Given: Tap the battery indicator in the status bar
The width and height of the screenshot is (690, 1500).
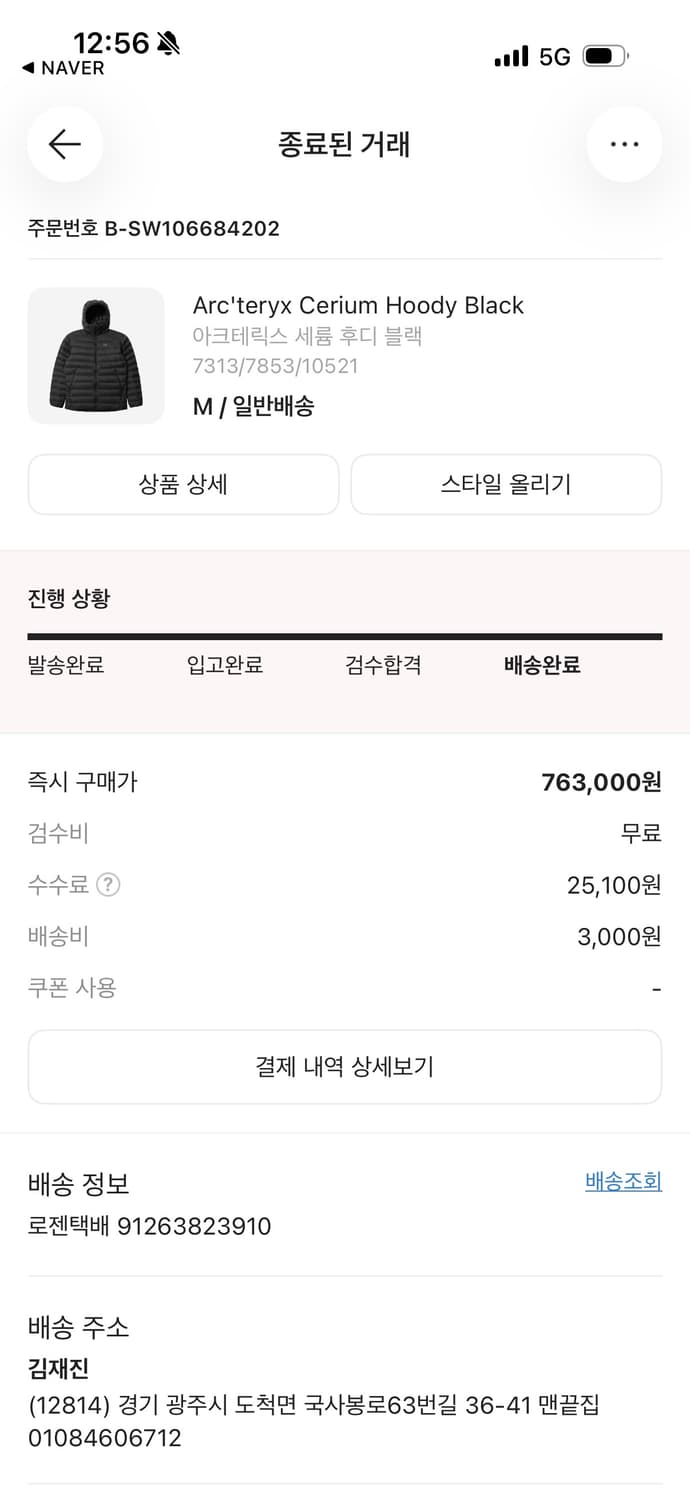Looking at the screenshot, I should [x=601, y=57].
